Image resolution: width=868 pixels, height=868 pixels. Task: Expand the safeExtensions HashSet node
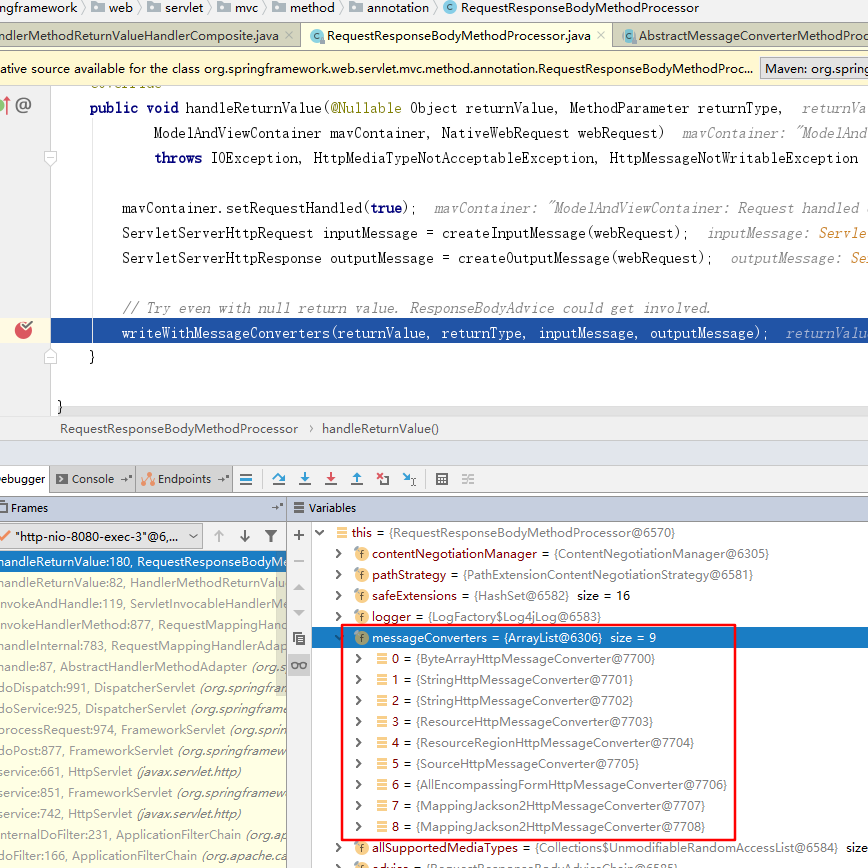click(339, 595)
